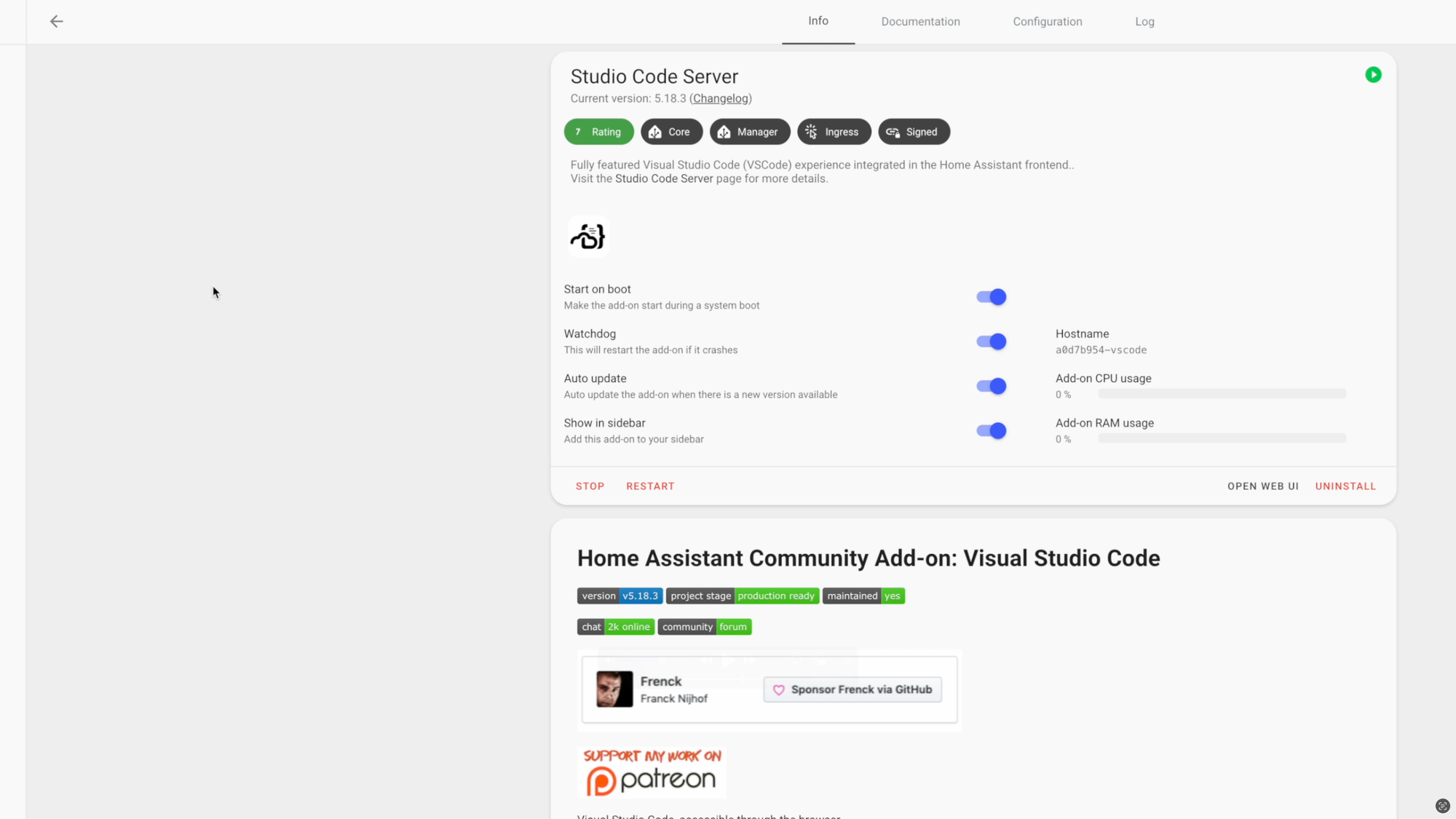Stop the add-on with the STOP button

590,486
